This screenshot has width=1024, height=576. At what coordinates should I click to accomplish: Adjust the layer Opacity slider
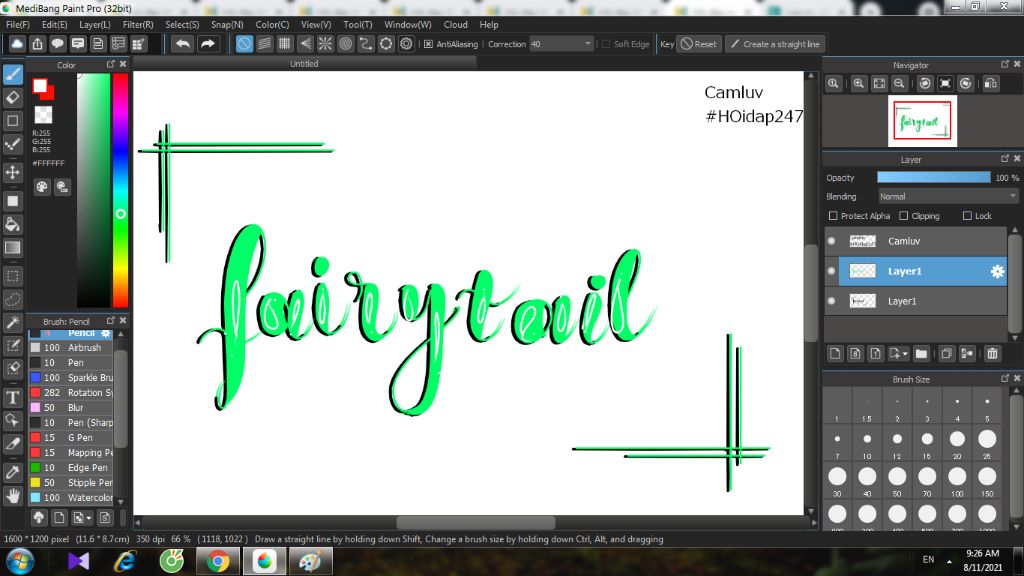[x=933, y=178]
